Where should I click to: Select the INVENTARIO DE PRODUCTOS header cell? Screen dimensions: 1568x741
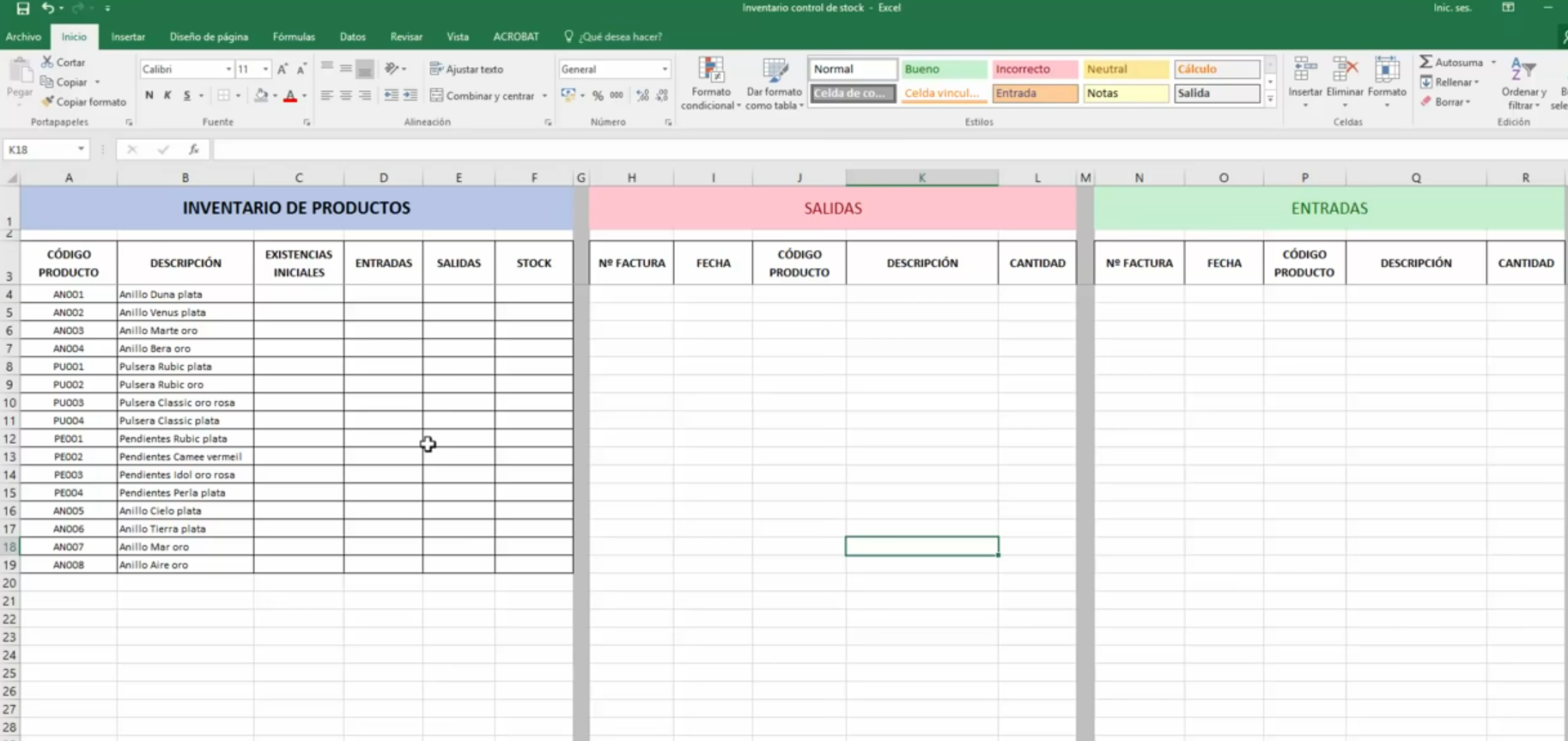click(x=296, y=208)
